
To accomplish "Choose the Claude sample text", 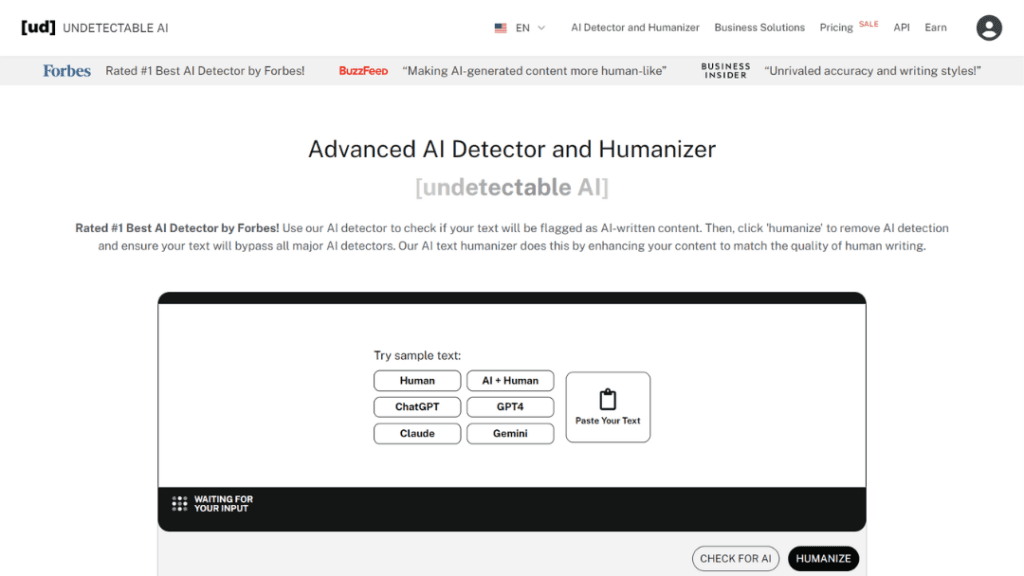I will pos(417,434).
